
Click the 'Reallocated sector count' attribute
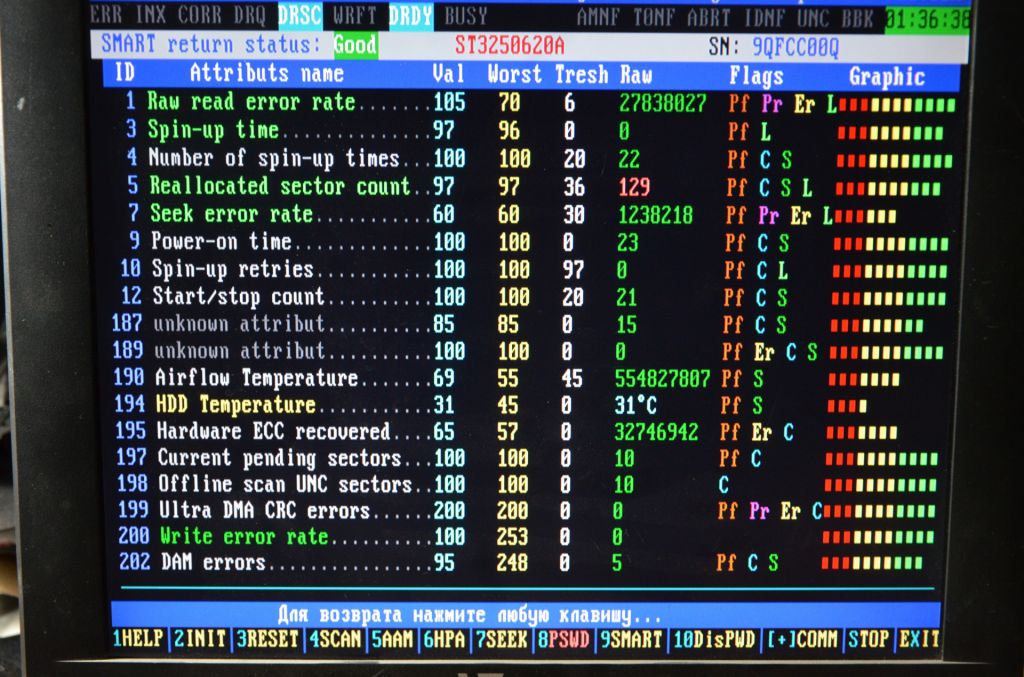[280, 186]
